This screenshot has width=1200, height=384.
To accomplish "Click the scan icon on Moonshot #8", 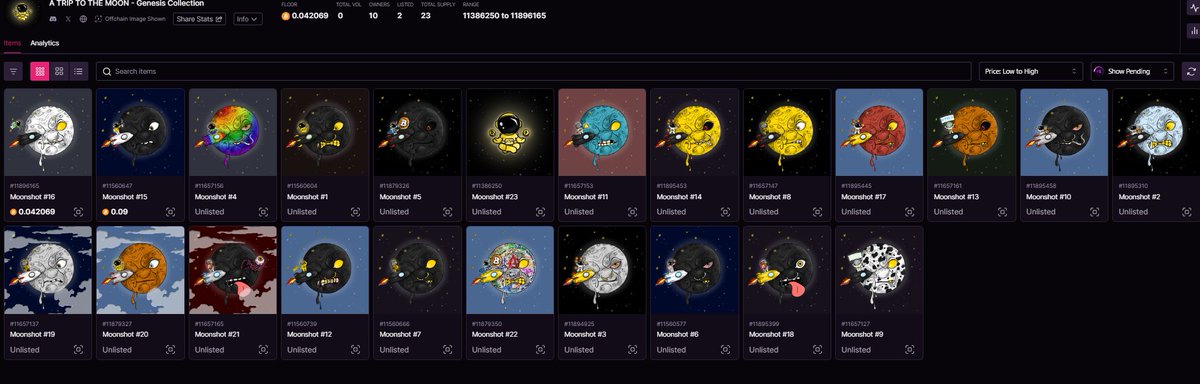I will (x=817, y=212).
